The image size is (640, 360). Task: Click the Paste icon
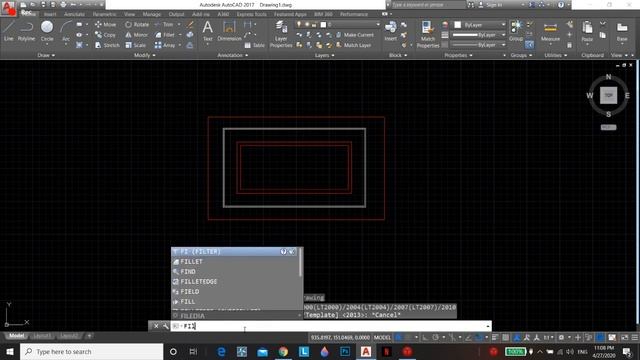pyautogui.click(x=587, y=32)
